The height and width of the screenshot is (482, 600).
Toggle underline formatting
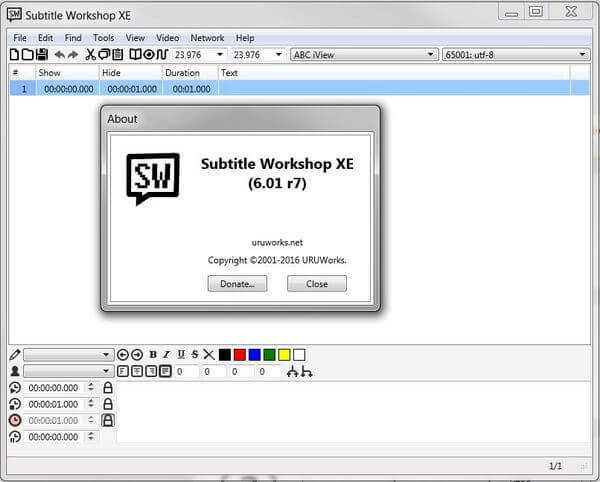[x=181, y=355]
